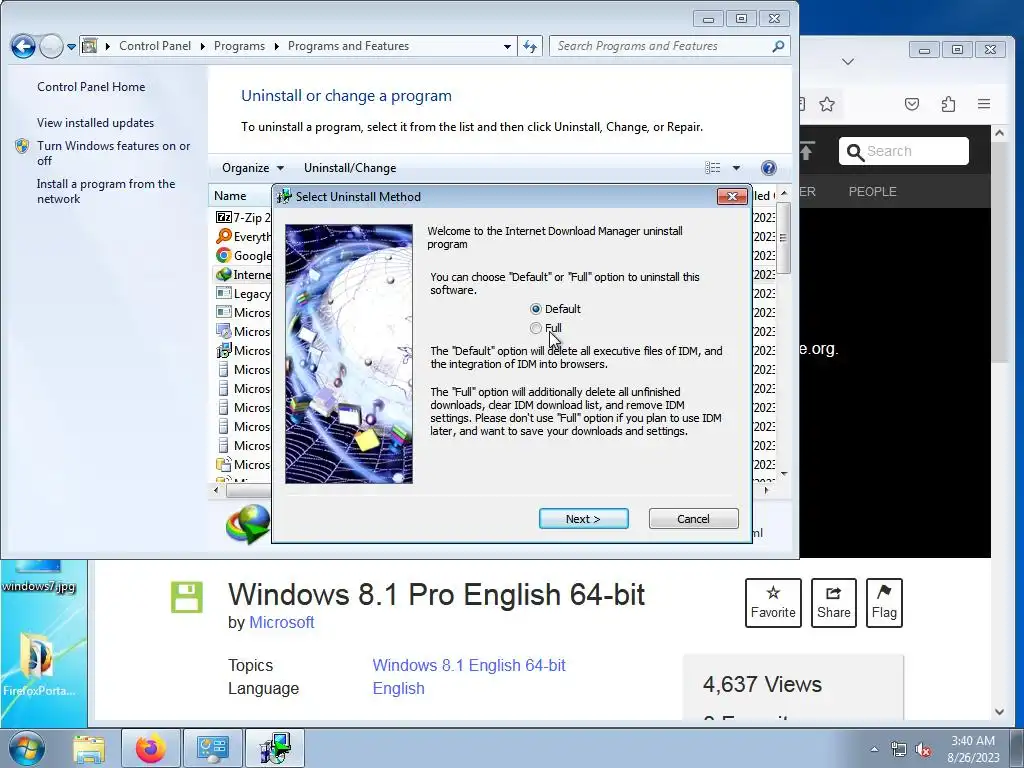Viewport: 1024px width, 768px height.
Task: Open Windows Explorer from taskbar
Action: [89, 748]
